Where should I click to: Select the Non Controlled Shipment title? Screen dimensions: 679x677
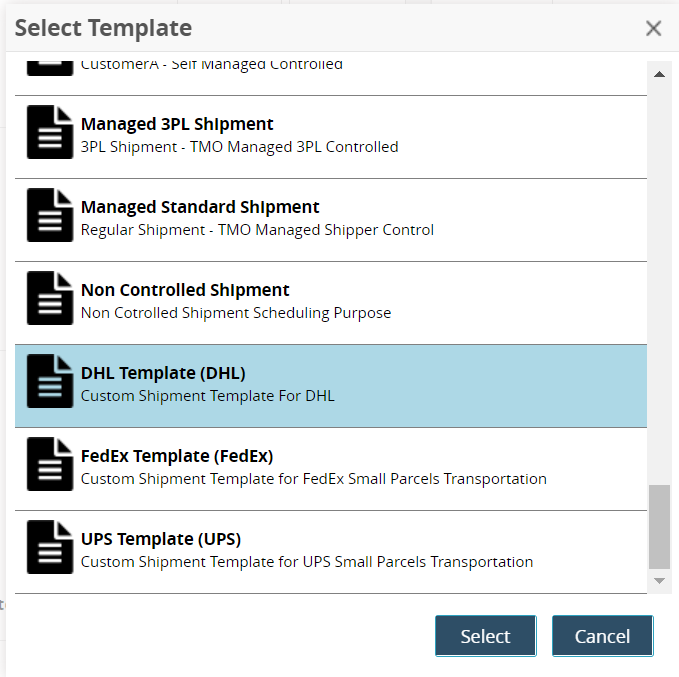(x=185, y=290)
